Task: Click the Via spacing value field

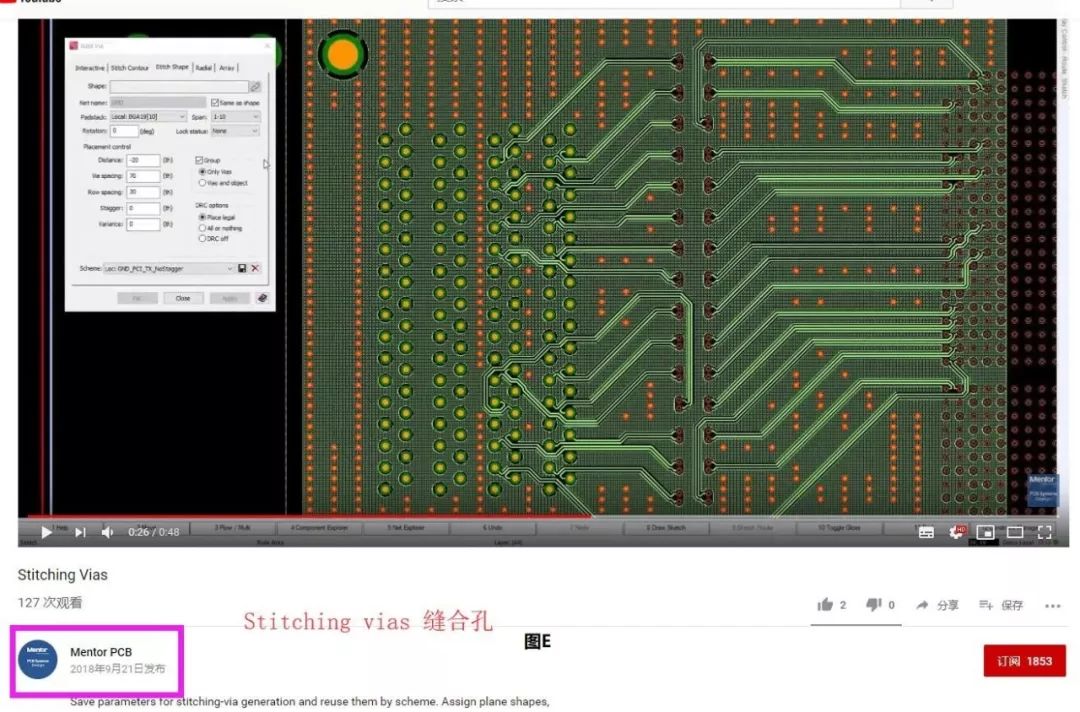Action: pyautogui.click(x=143, y=176)
